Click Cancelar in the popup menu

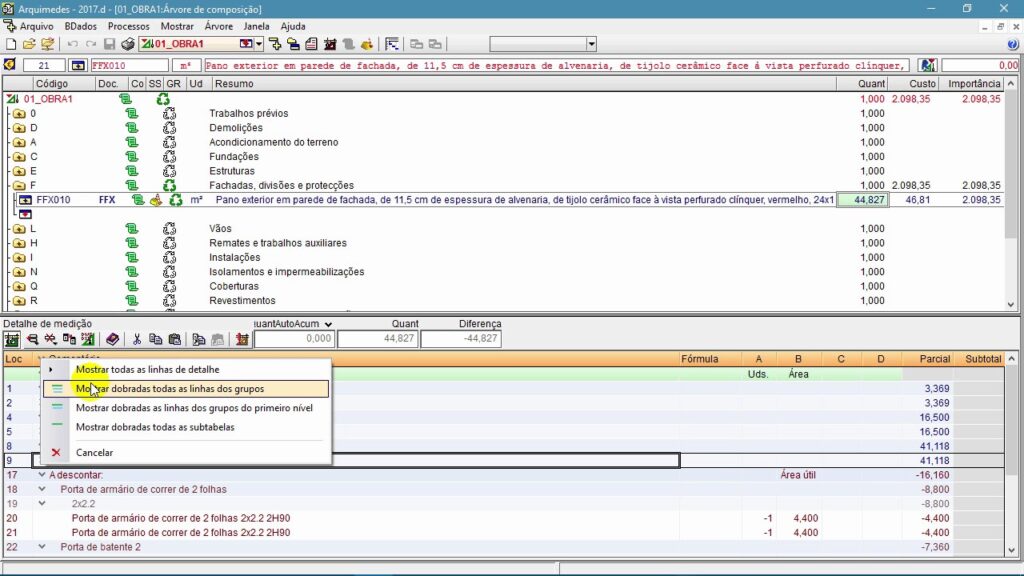click(94, 453)
